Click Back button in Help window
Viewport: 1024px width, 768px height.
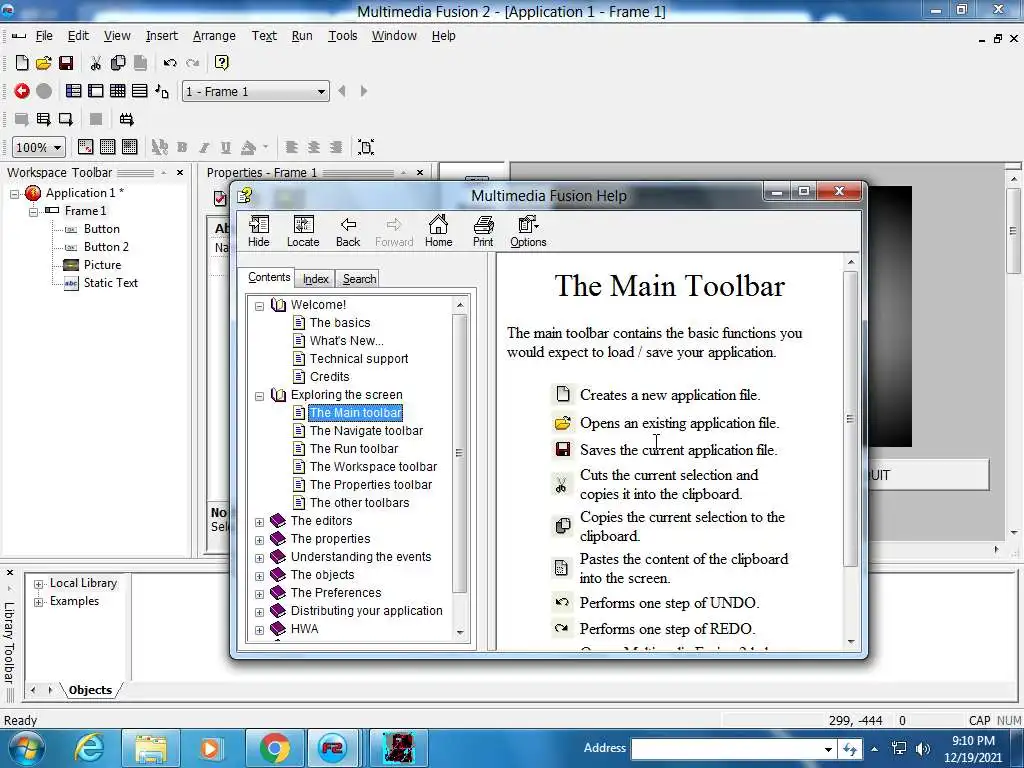pyautogui.click(x=348, y=231)
